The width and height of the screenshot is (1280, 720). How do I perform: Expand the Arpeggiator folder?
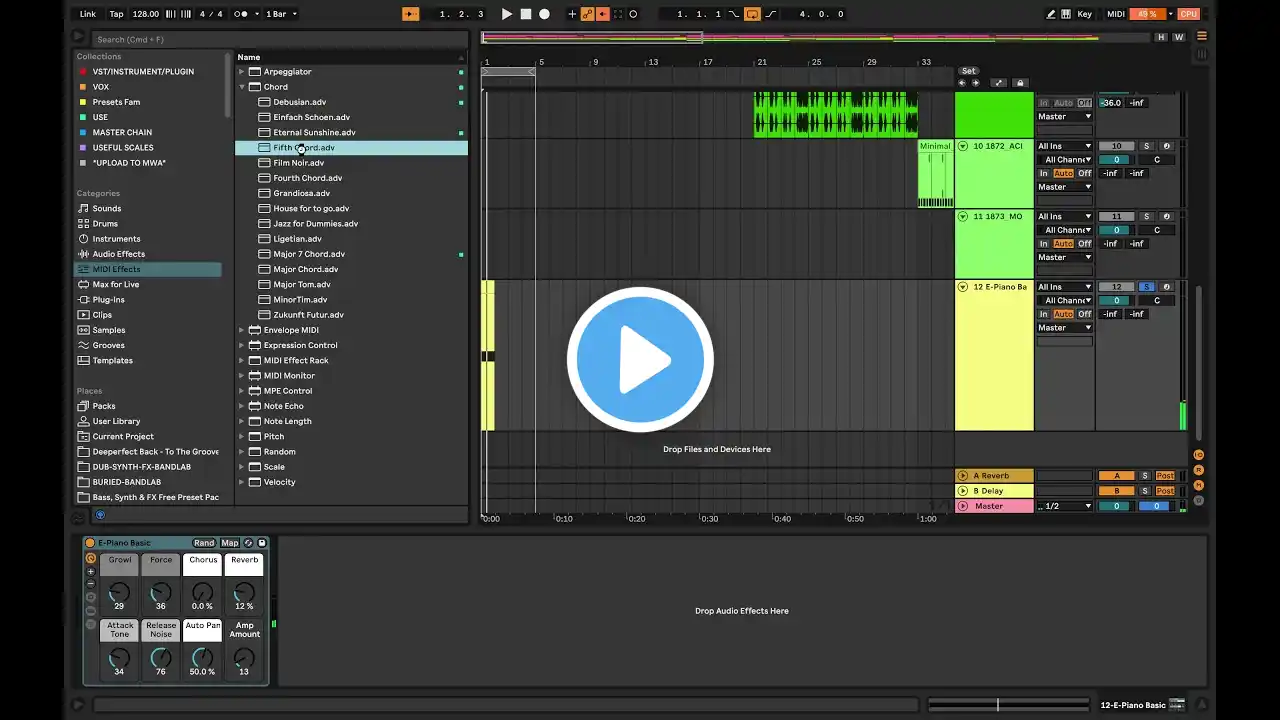[241, 72]
